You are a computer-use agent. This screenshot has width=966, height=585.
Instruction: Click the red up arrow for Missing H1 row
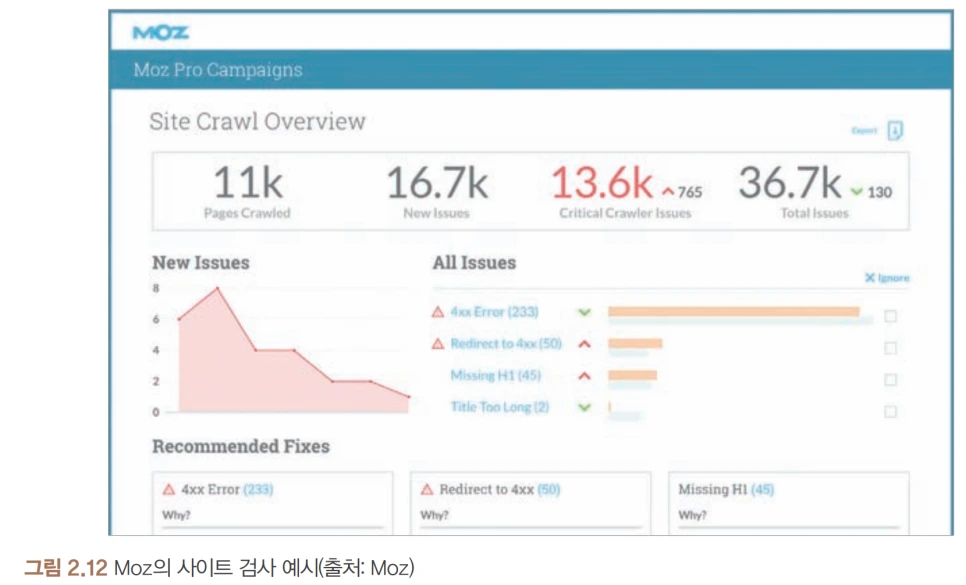(x=585, y=376)
